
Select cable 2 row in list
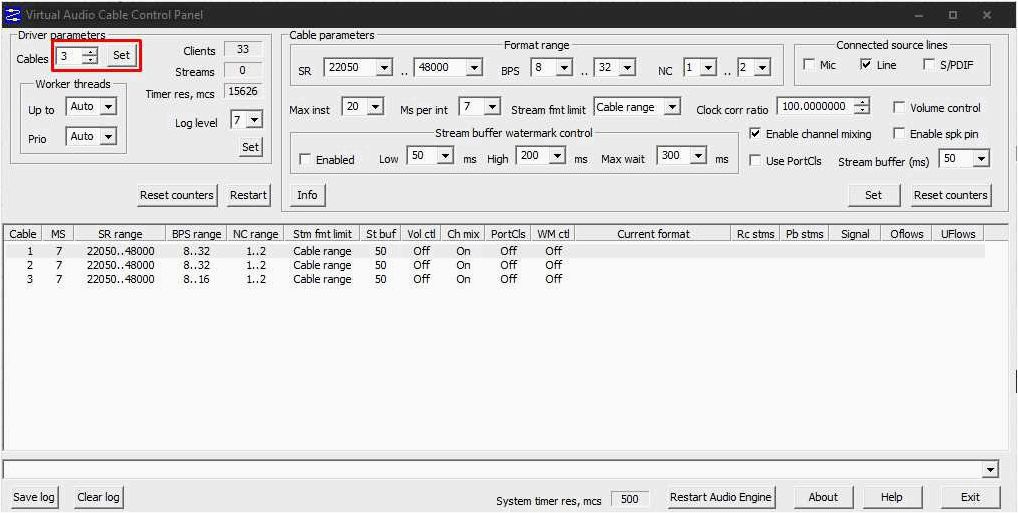(x=495, y=265)
